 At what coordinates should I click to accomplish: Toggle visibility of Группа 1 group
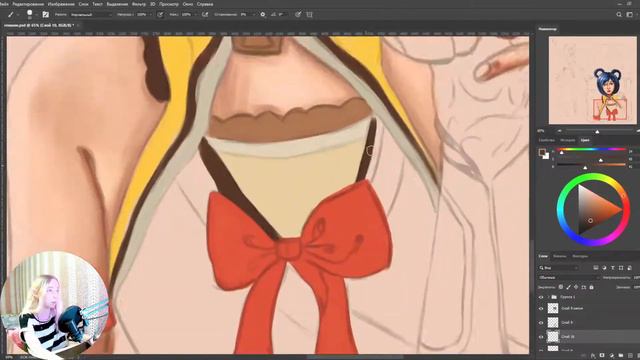pyautogui.click(x=541, y=297)
